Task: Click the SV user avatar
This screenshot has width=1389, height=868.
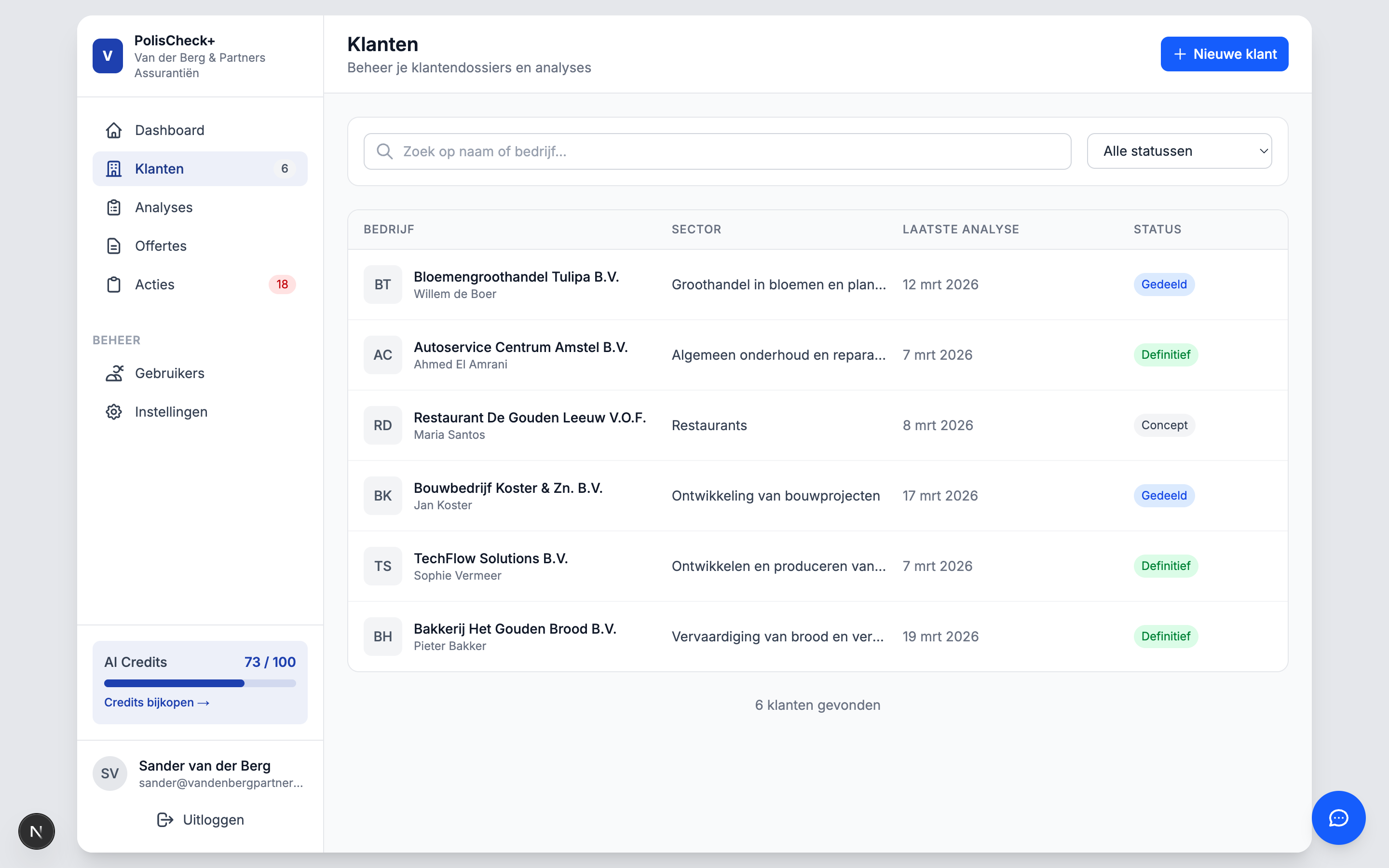Action: pyautogui.click(x=109, y=773)
